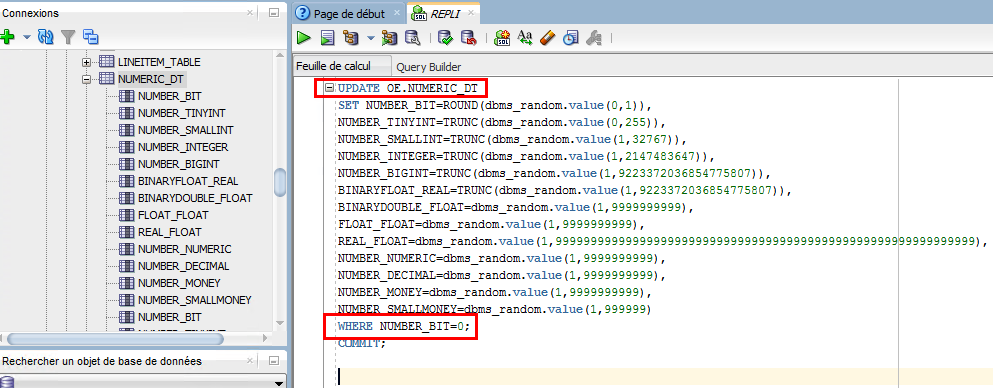The height and width of the screenshot is (388, 993).
Task: Close the REPLI tab
Action: [471, 13]
